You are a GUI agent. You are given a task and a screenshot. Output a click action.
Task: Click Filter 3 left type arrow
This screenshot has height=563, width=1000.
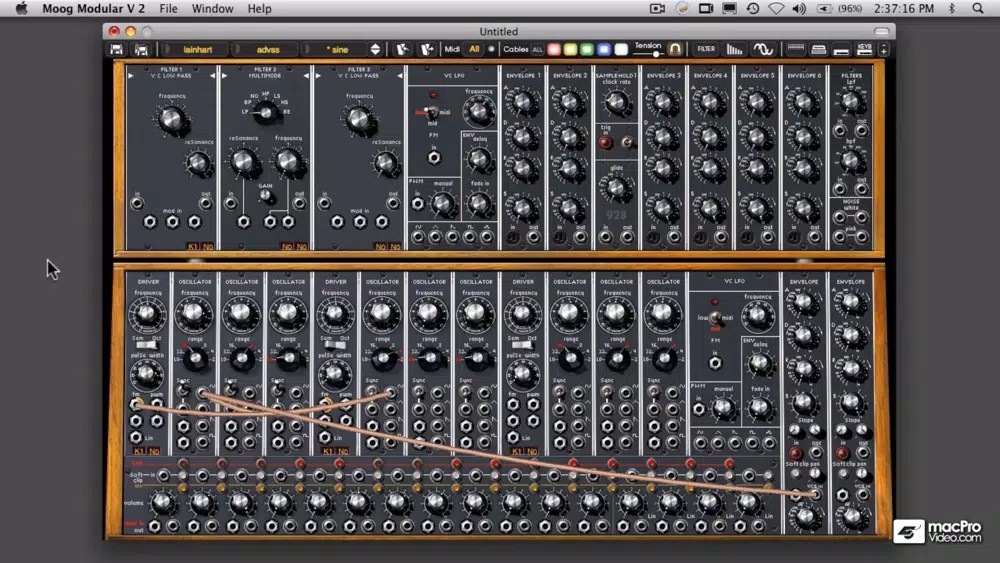click(318, 75)
